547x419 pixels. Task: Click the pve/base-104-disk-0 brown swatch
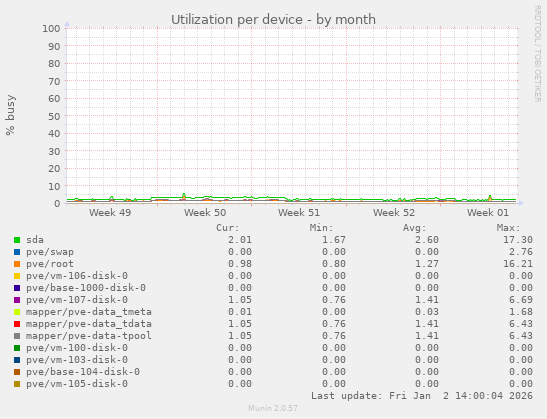(17, 372)
